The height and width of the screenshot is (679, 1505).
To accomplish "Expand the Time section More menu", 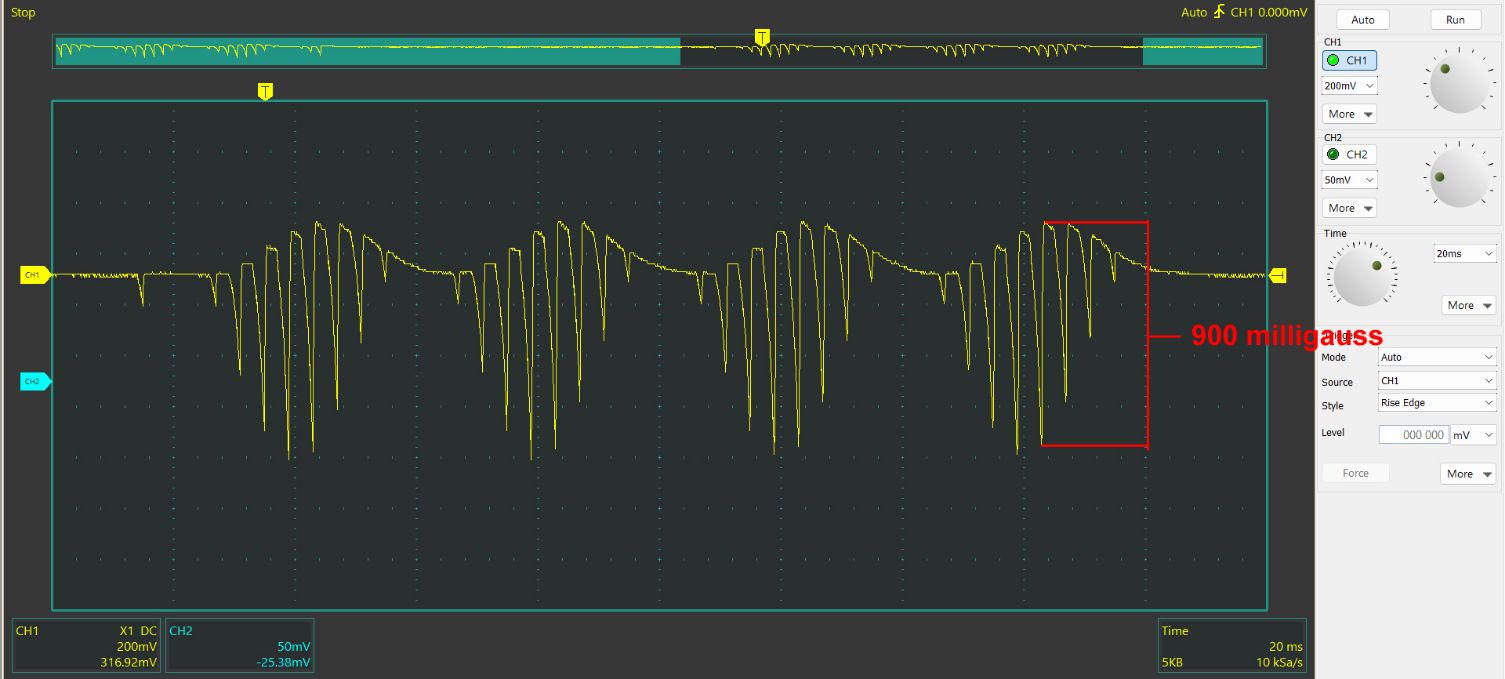I will [1468, 305].
